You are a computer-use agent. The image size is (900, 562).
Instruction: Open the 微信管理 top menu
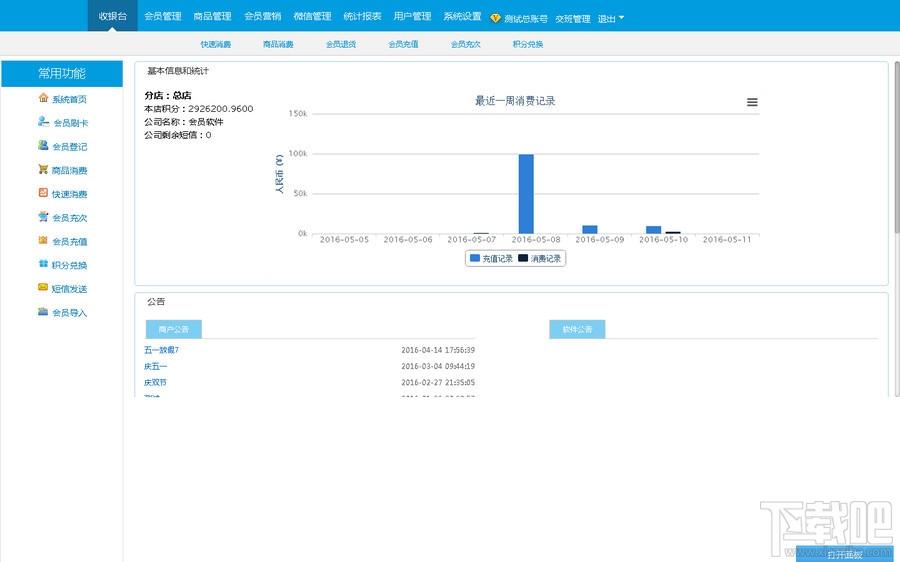(x=312, y=16)
